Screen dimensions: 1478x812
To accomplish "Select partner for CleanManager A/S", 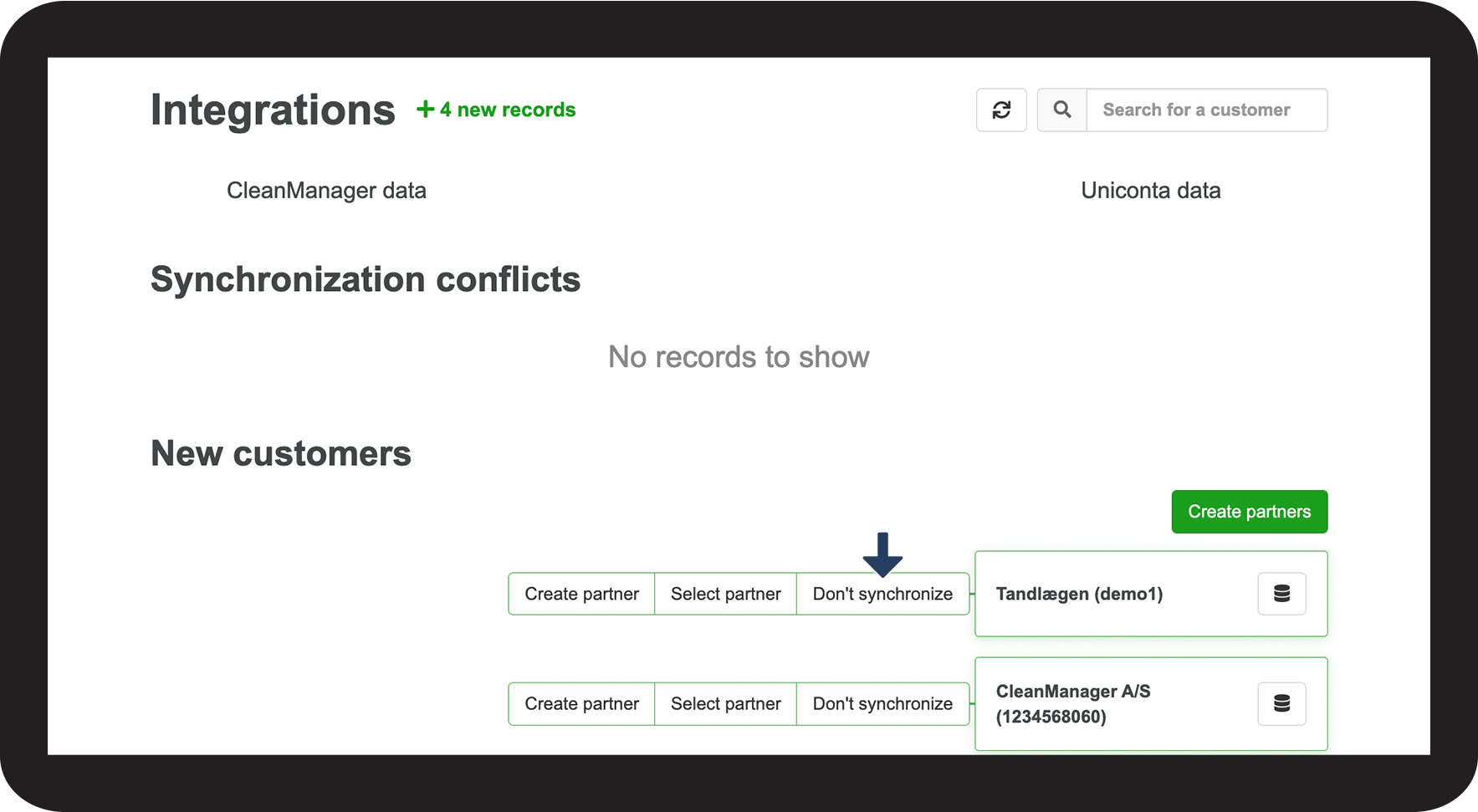I will pyautogui.click(x=726, y=703).
